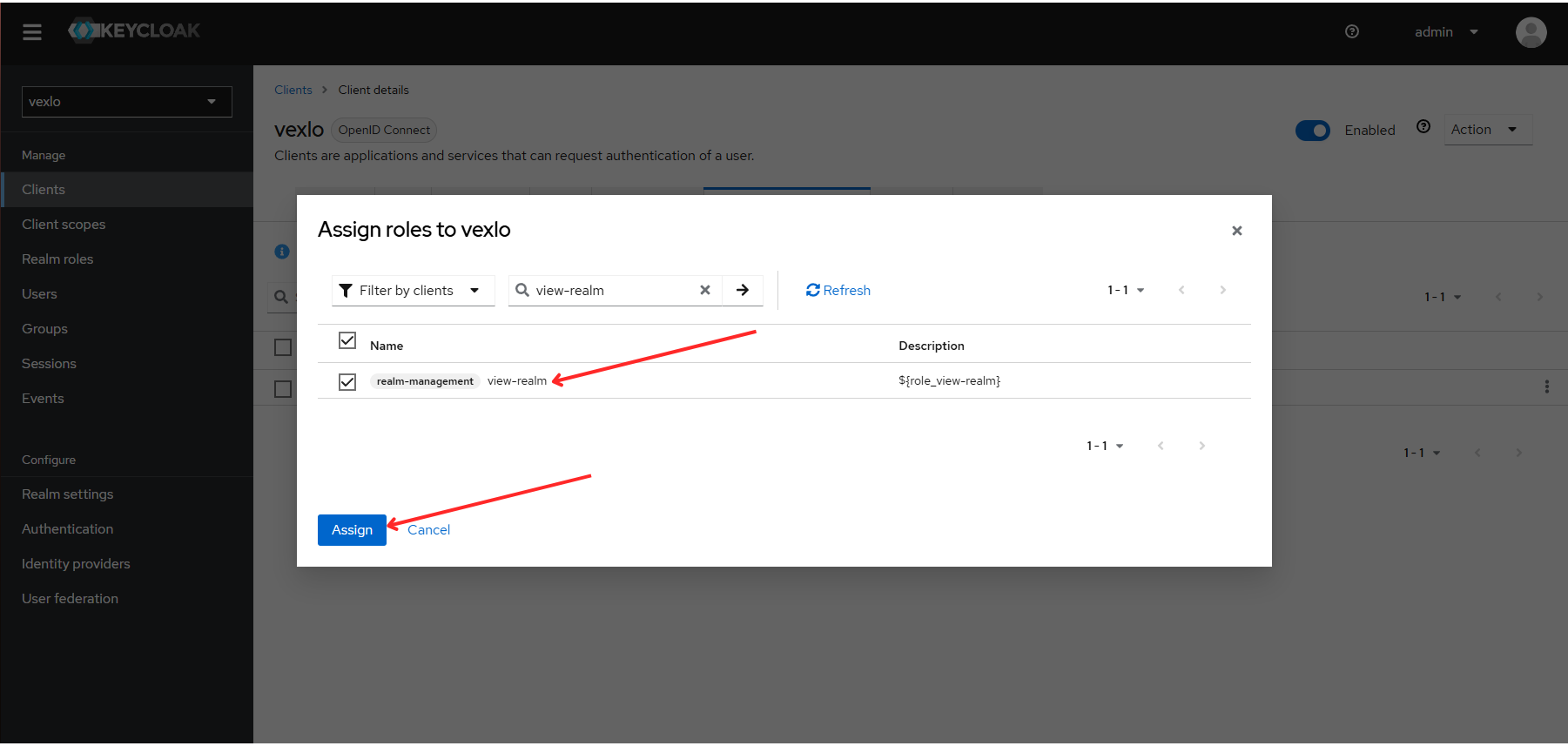Click the OpenID Connect badge
This screenshot has width=1568, height=746.
(384, 131)
